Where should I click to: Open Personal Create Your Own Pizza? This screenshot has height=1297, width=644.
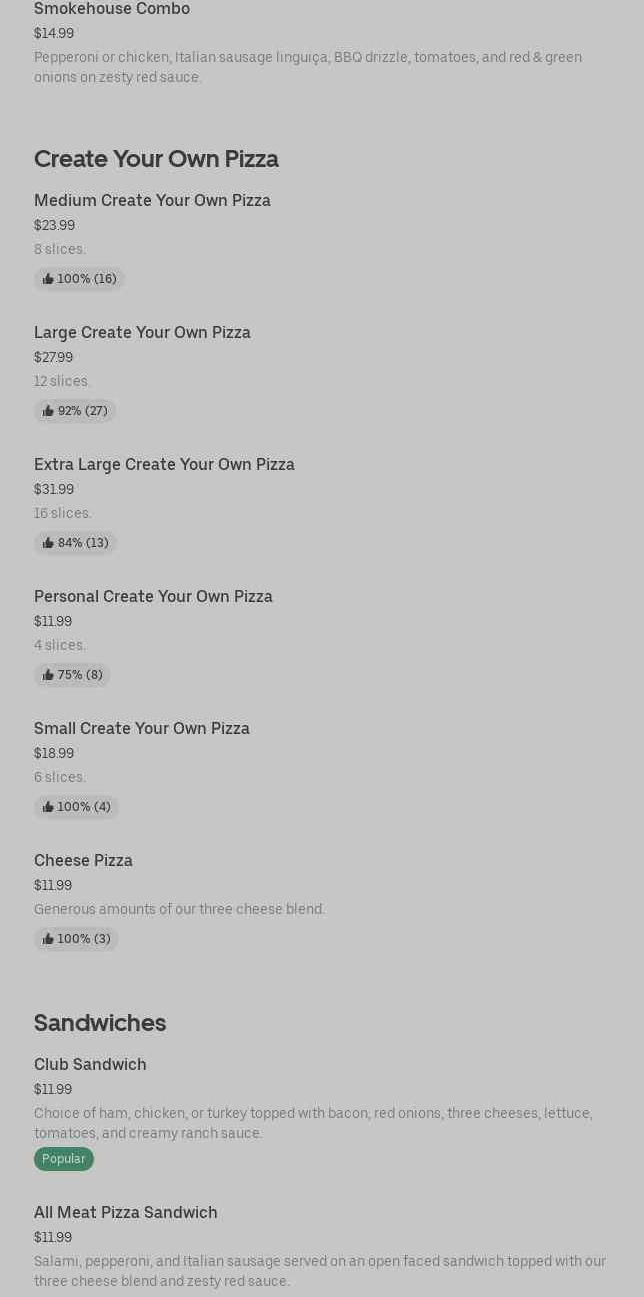click(x=153, y=596)
